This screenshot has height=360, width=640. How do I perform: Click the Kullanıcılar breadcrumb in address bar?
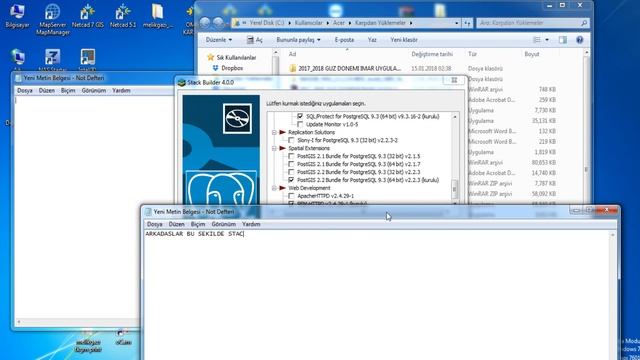tap(309, 23)
